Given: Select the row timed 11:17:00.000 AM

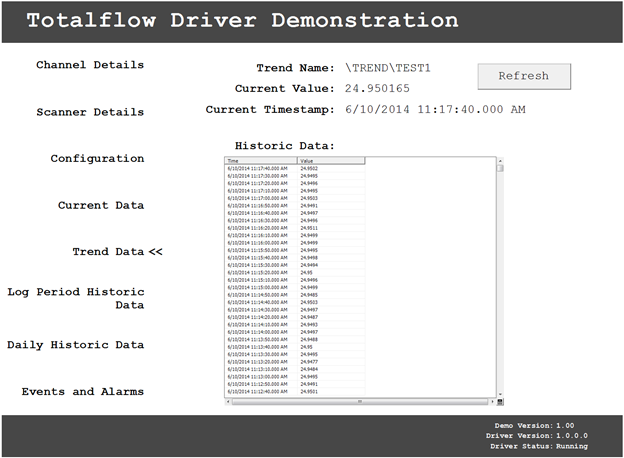Looking at the screenshot, I should click(x=295, y=198).
